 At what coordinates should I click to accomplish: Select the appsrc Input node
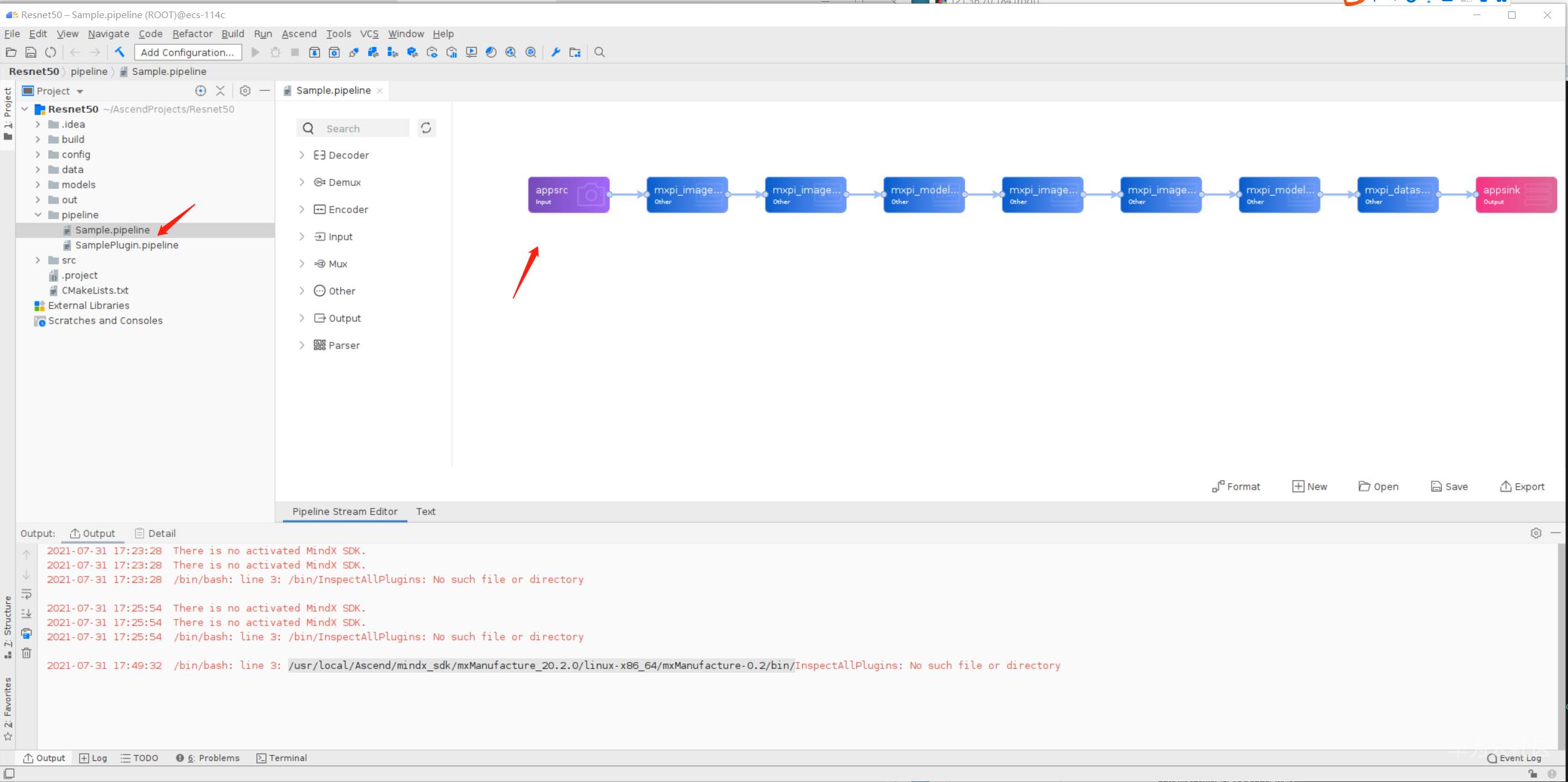point(568,195)
